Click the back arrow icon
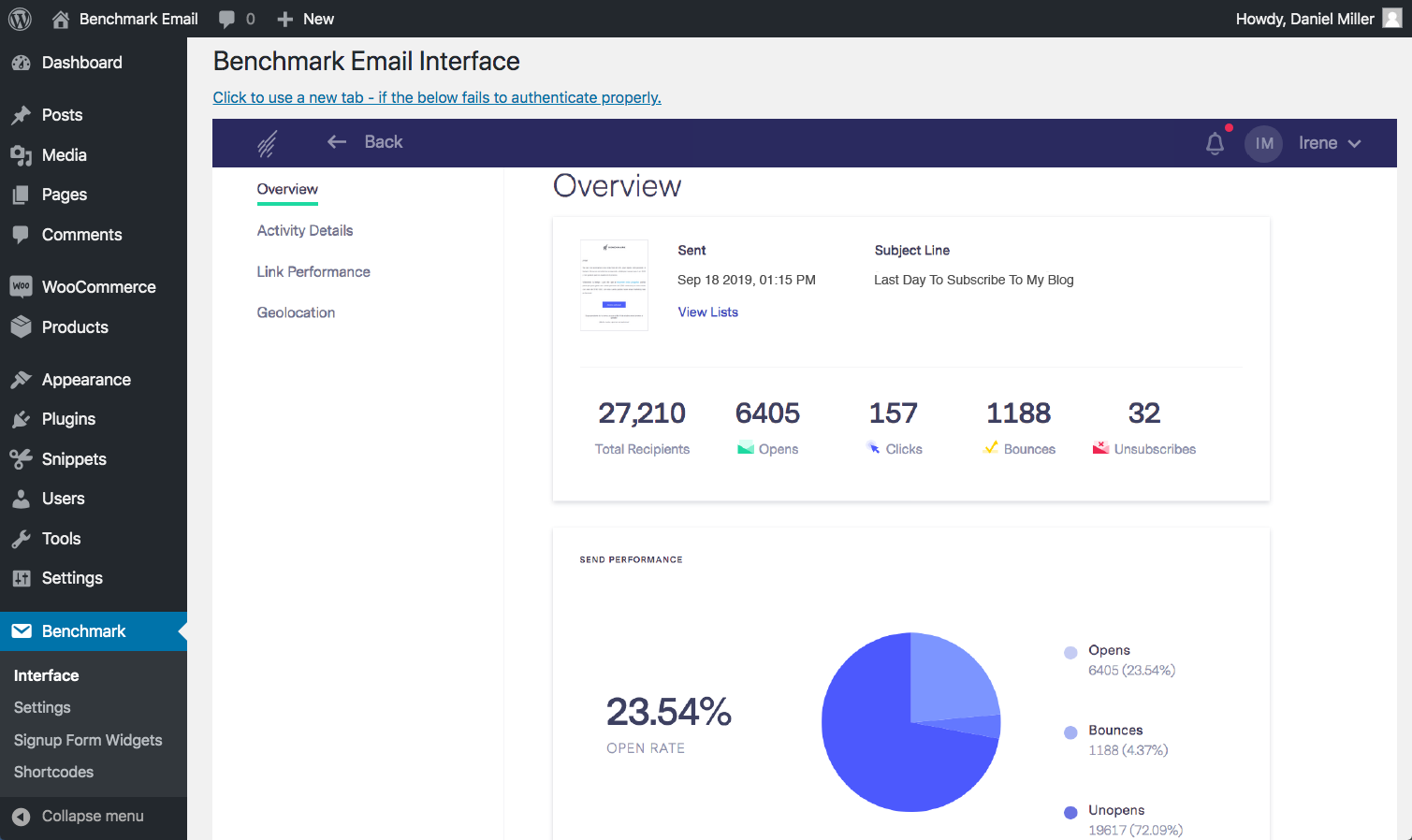This screenshot has height=840, width=1412. coord(337,142)
